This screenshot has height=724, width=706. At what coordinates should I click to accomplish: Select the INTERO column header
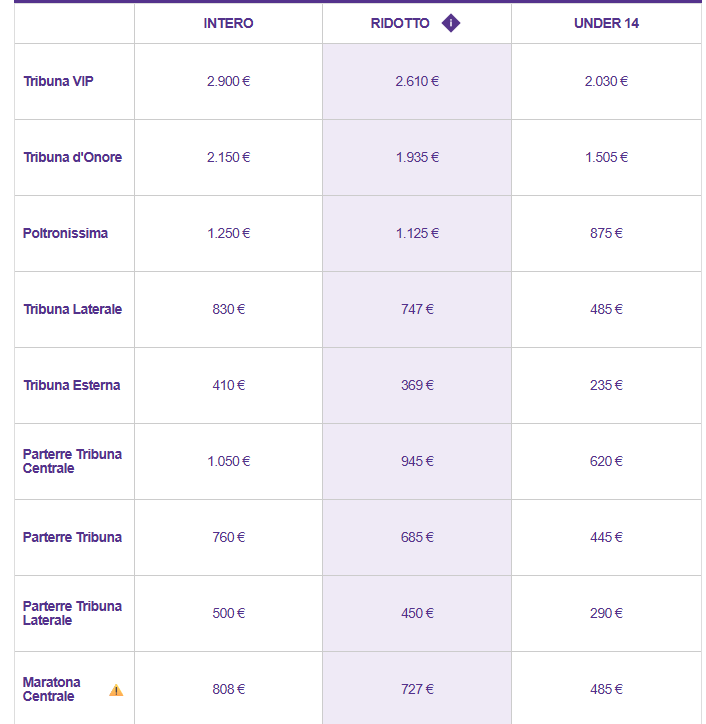pyautogui.click(x=228, y=23)
